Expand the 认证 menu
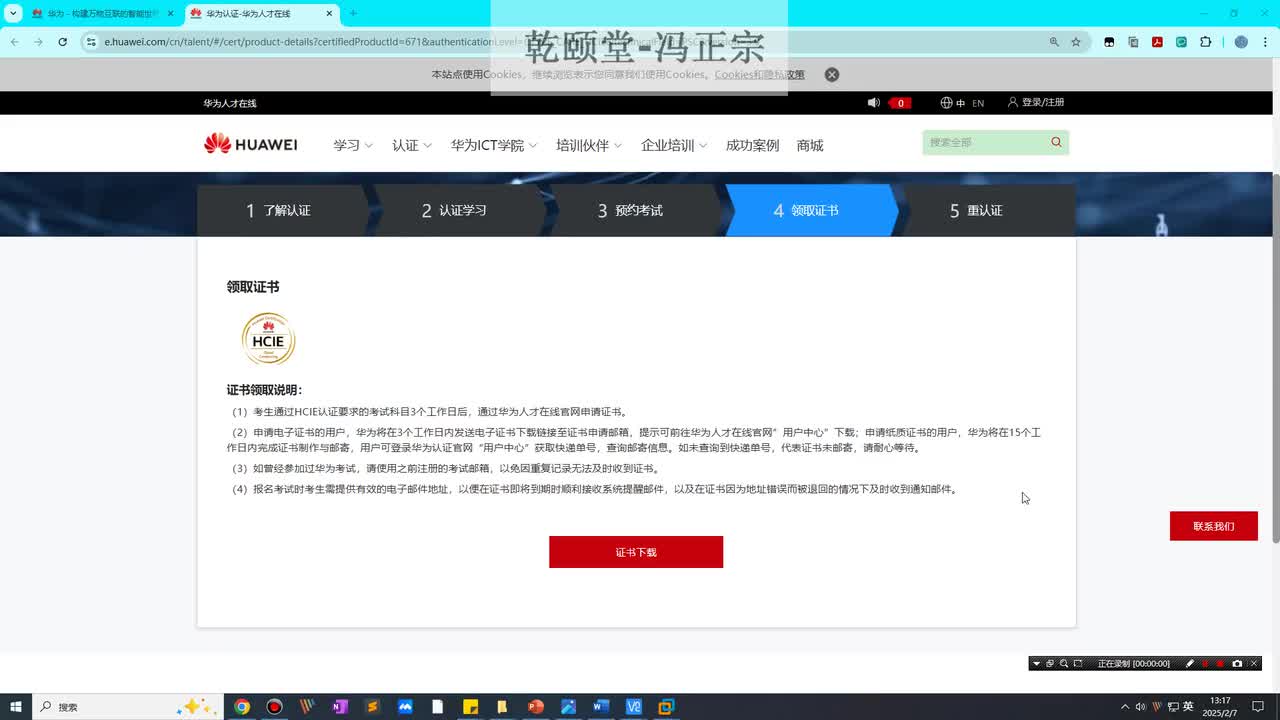 [x=411, y=145]
